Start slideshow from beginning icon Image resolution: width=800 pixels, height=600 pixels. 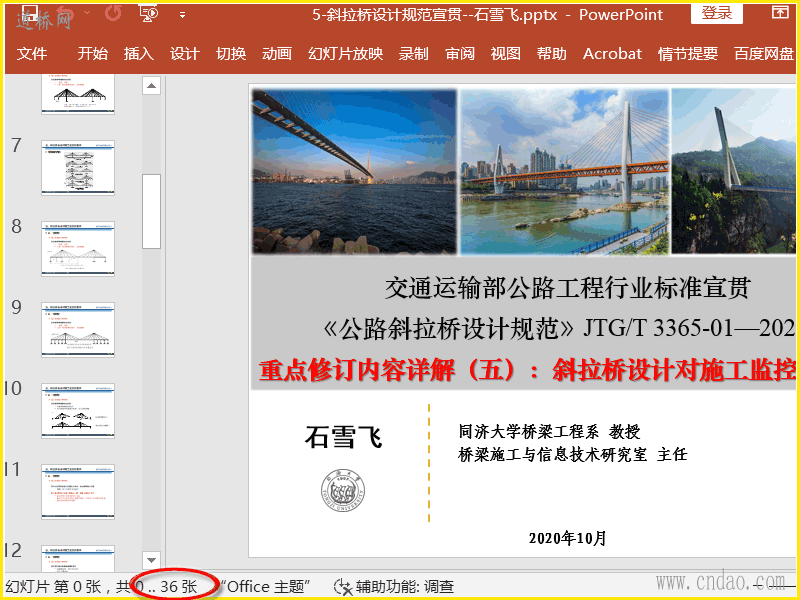point(149,13)
